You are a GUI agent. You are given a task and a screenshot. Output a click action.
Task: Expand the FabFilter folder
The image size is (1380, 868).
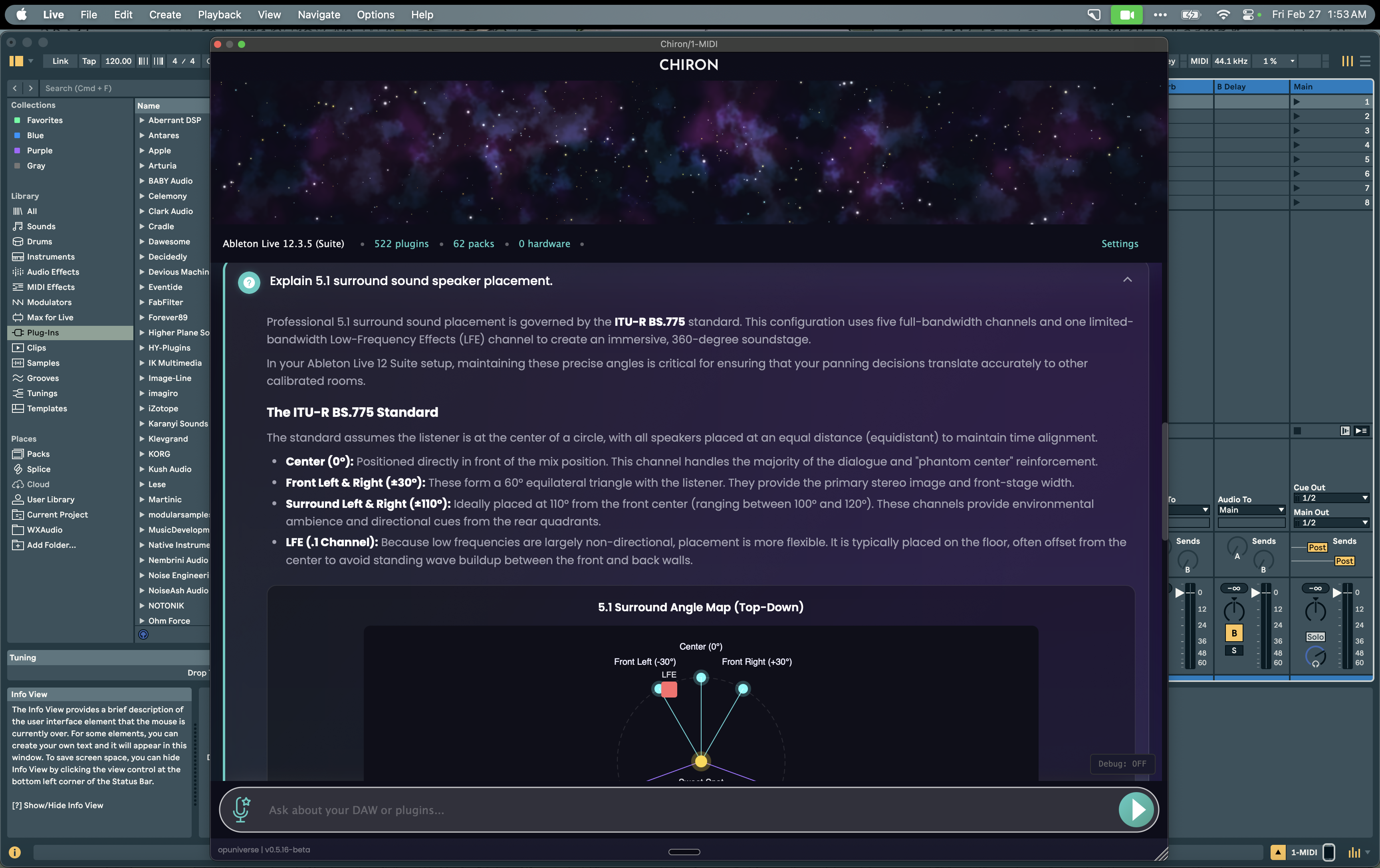point(142,303)
